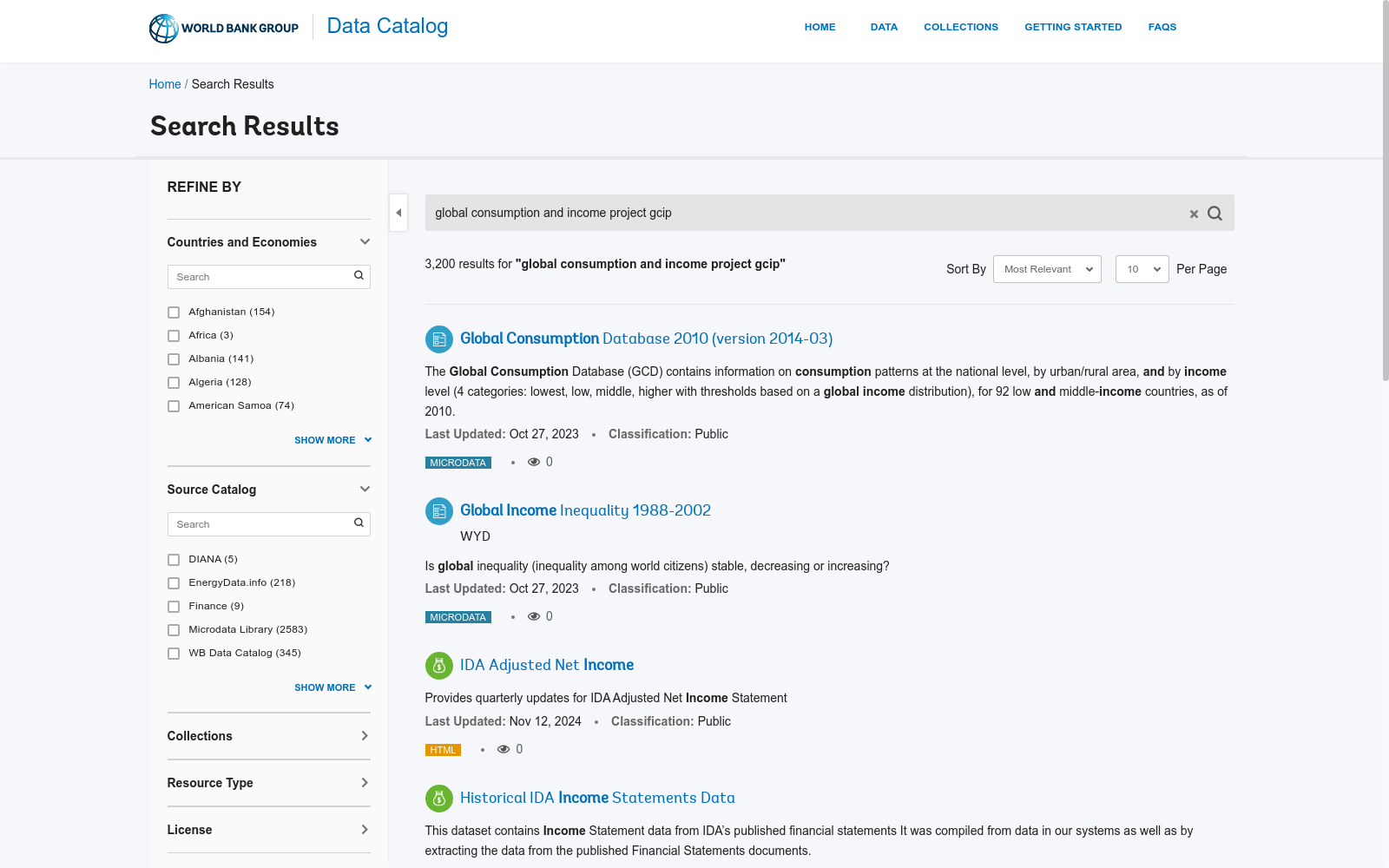The width and height of the screenshot is (1389, 868).
Task: Click the views eye icon under Global Consumption Database
Action: [x=534, y=462]
